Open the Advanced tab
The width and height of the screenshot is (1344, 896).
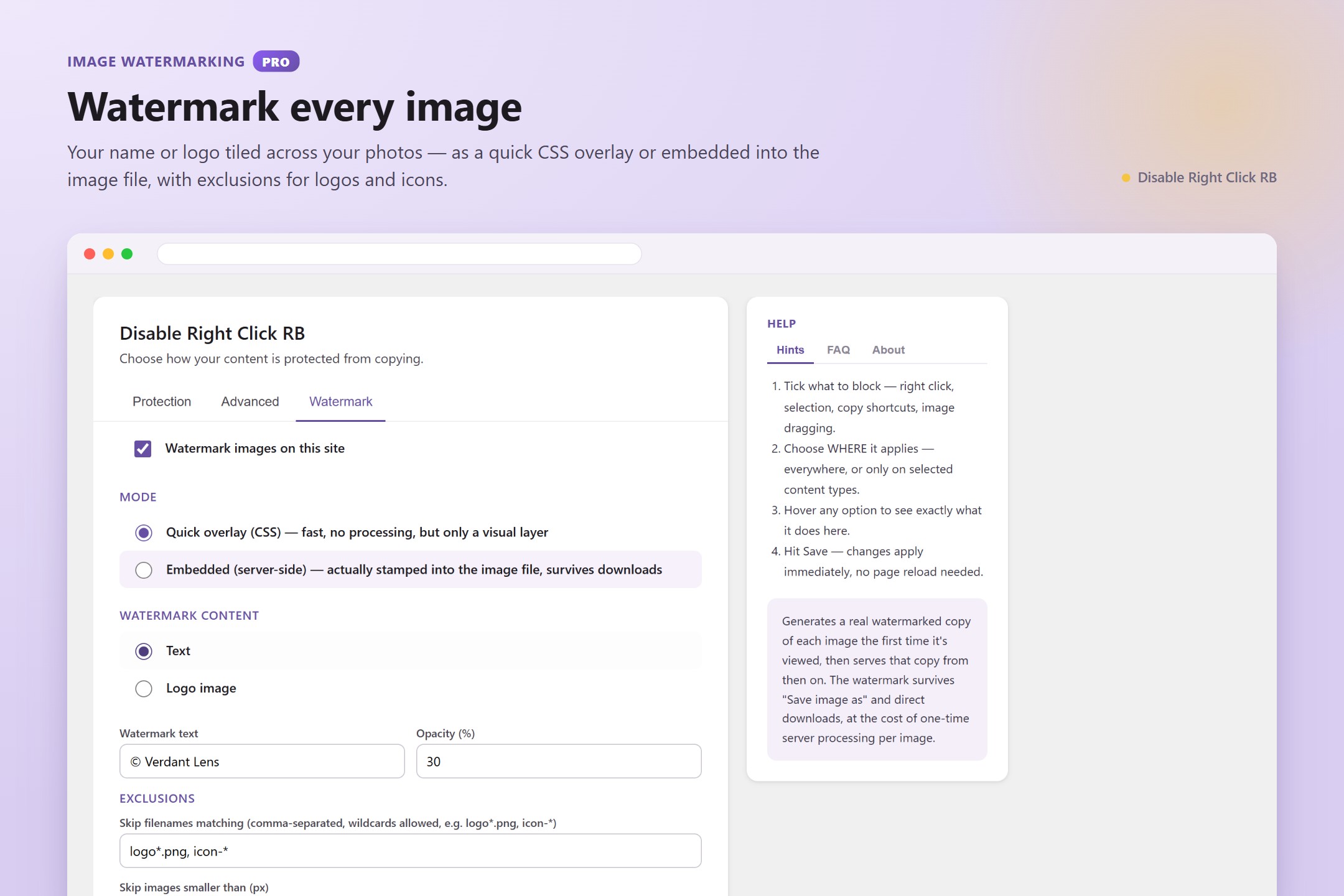coord(250,402)
